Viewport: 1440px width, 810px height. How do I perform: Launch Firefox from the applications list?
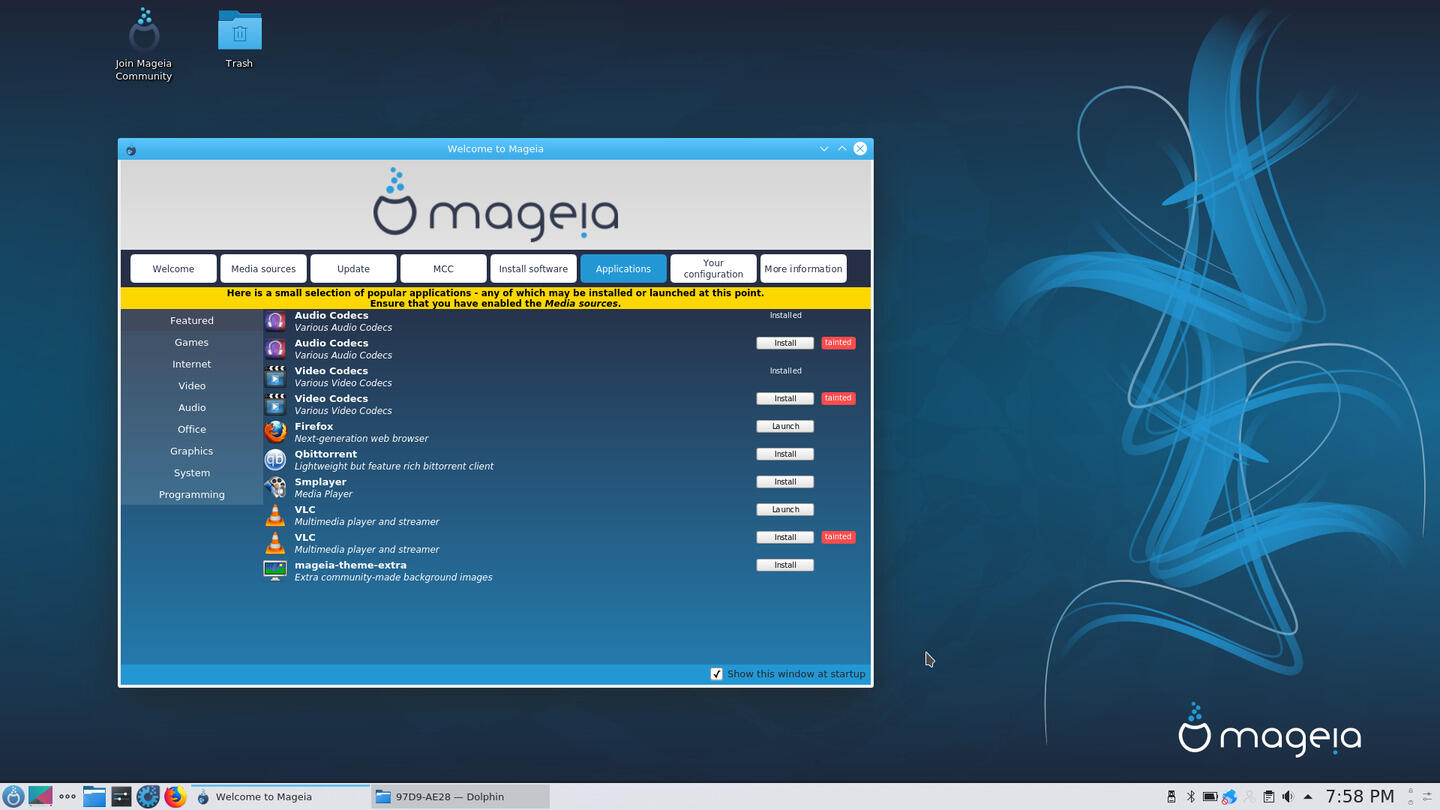(785, 426)
